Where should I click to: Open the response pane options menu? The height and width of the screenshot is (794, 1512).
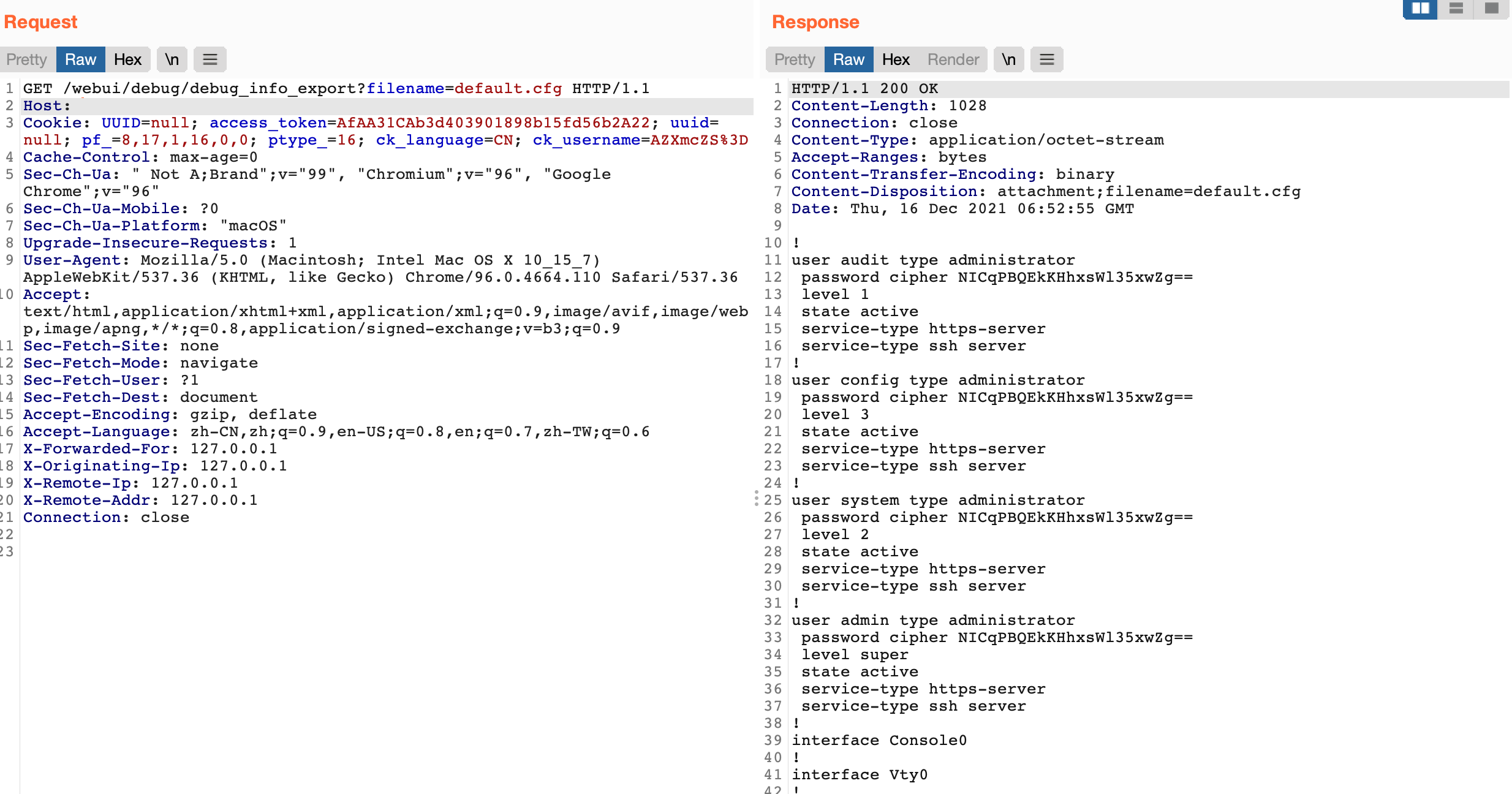[x=1047, y=59]
